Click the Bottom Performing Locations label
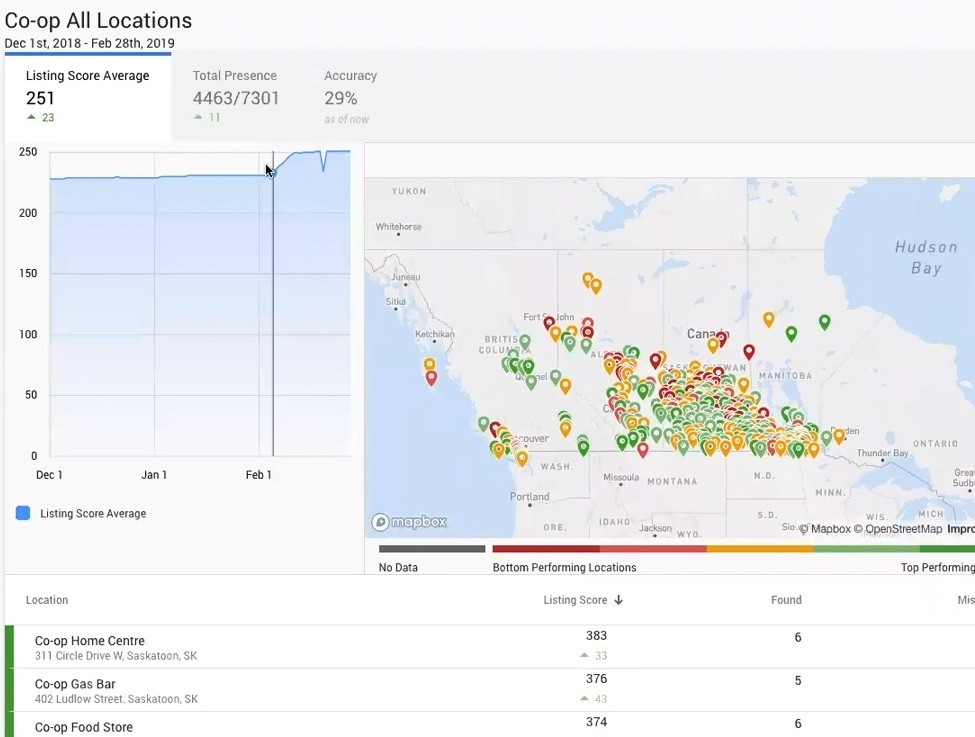Screen dimensions: 975x737 [565, 567]
